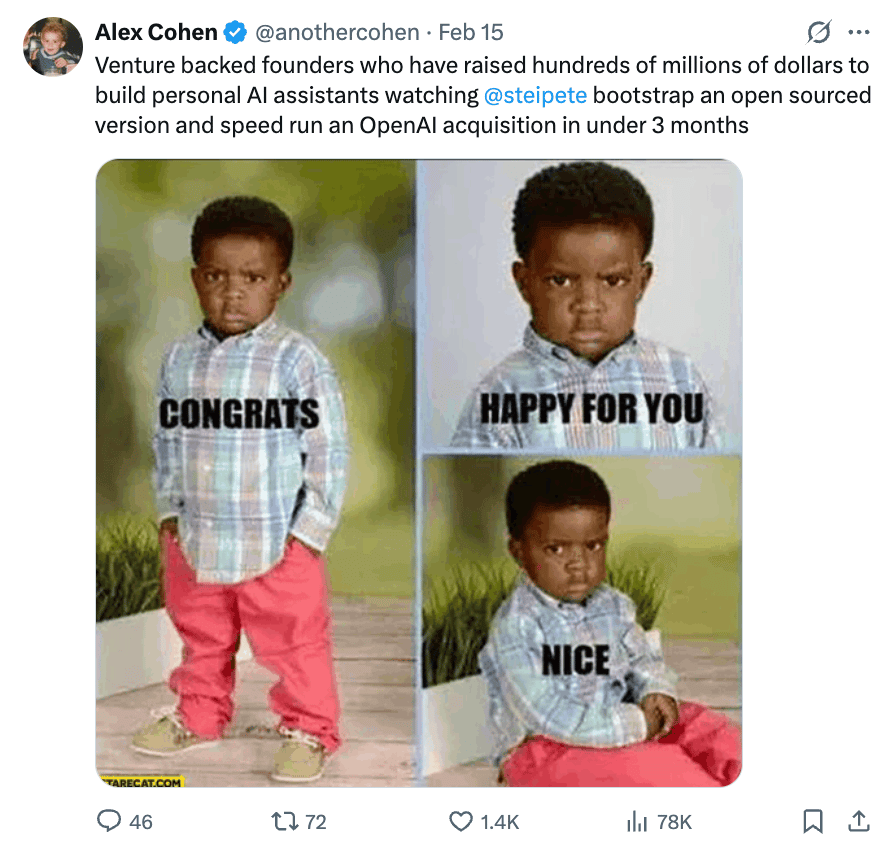Select the NICE meme panel
This screenshot has width=890, height=852.
click(582, 620)
